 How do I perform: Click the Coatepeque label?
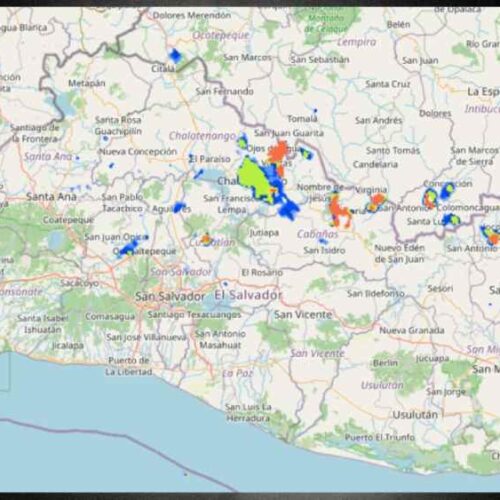pyautogui.click(x=68, y=220)
